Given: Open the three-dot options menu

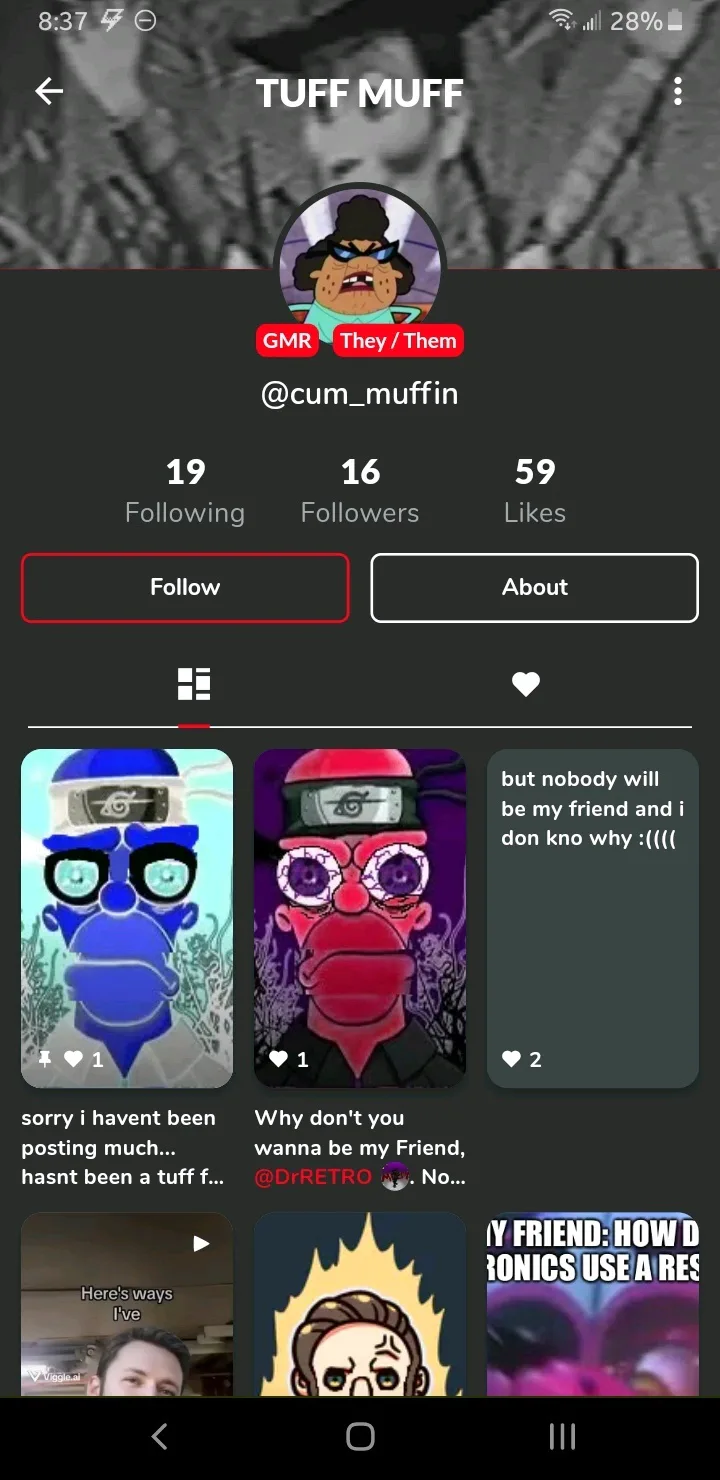Looking at the screenshot, I should (678, 92).
